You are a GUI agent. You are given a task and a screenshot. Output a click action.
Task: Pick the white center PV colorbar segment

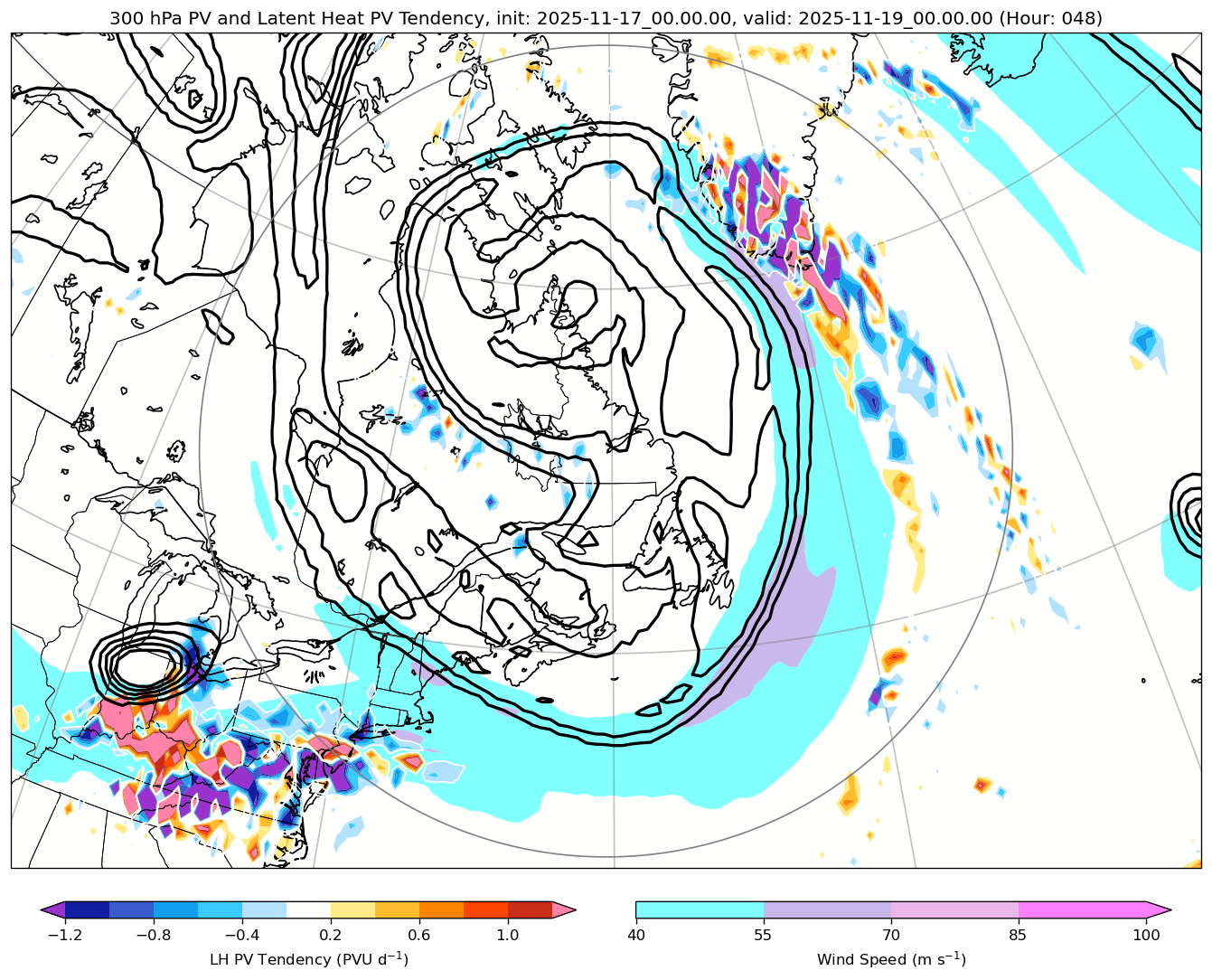pyautogui.click(x=308, y=909)
